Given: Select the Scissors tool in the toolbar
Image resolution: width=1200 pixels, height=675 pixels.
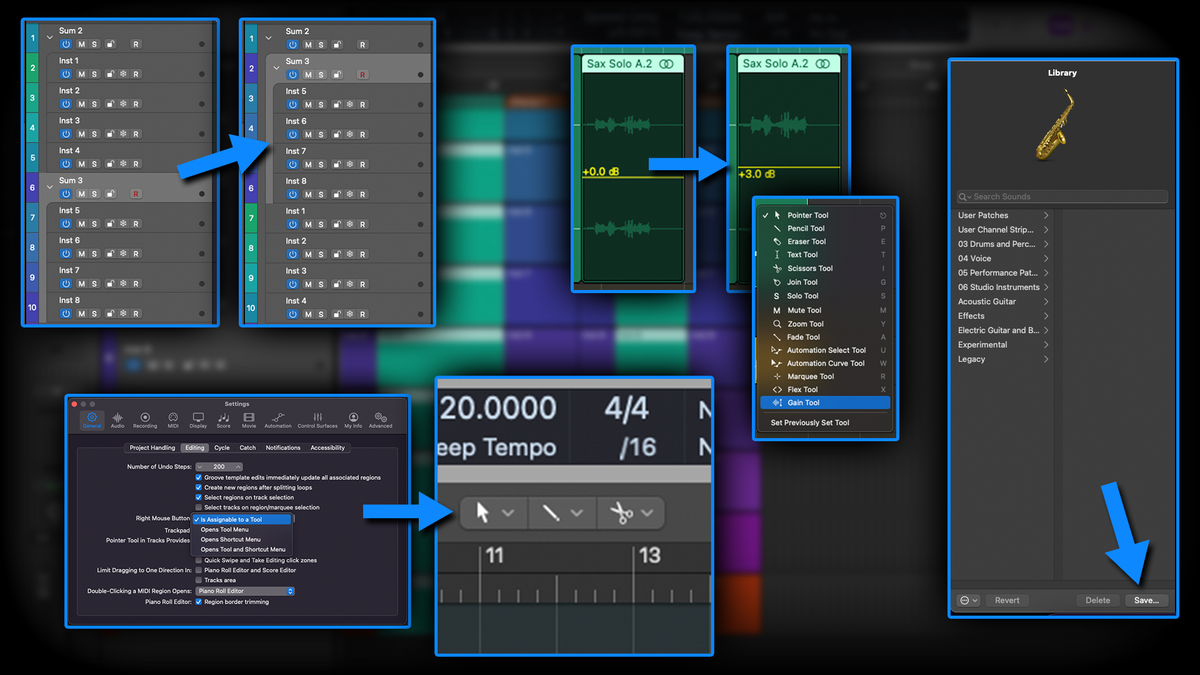Looking at the screenshot, I should click(622, 513).
